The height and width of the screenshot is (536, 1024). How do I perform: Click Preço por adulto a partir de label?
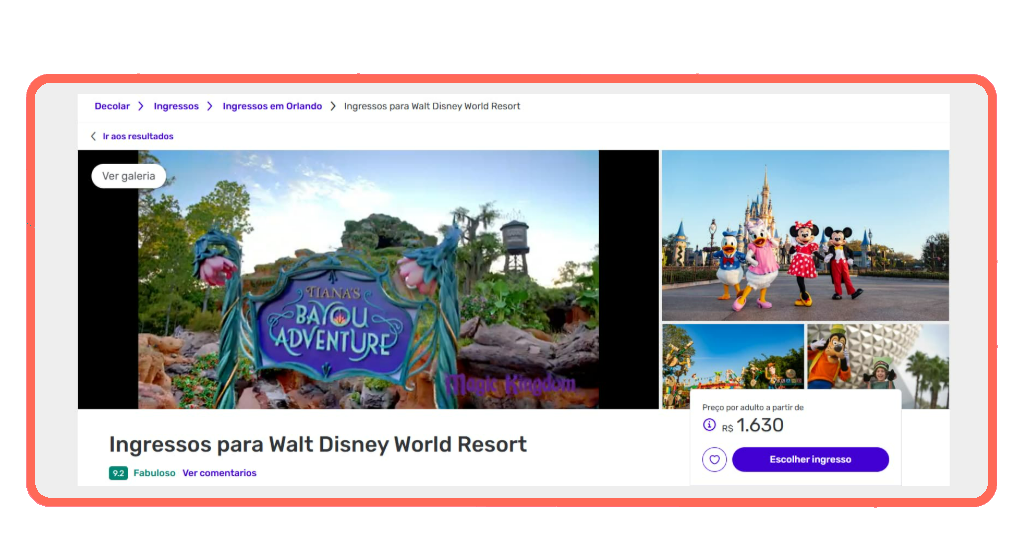pyautogui.click(x=753, y=407)
